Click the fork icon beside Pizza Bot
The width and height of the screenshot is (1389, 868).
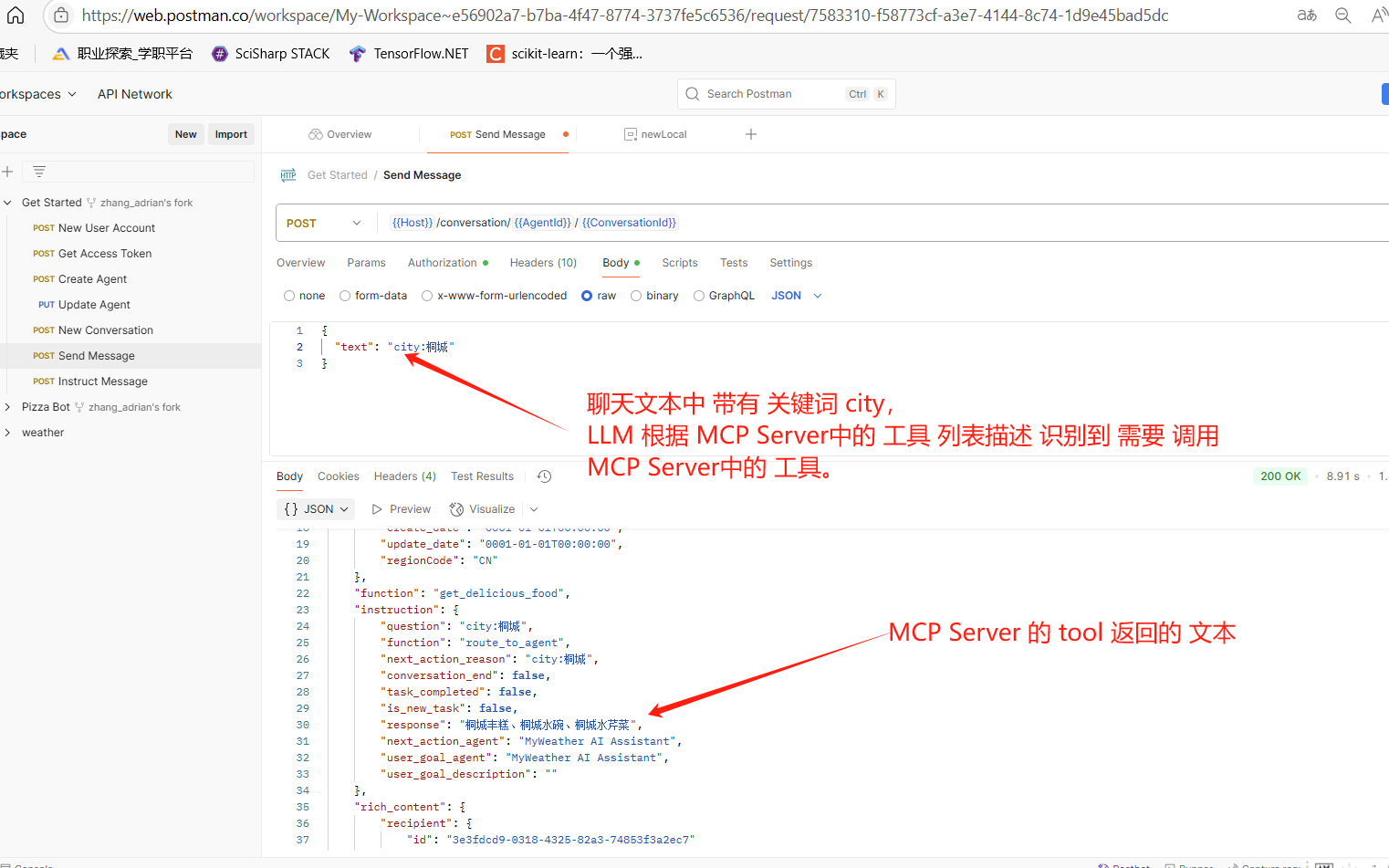(x=79, y=407)
